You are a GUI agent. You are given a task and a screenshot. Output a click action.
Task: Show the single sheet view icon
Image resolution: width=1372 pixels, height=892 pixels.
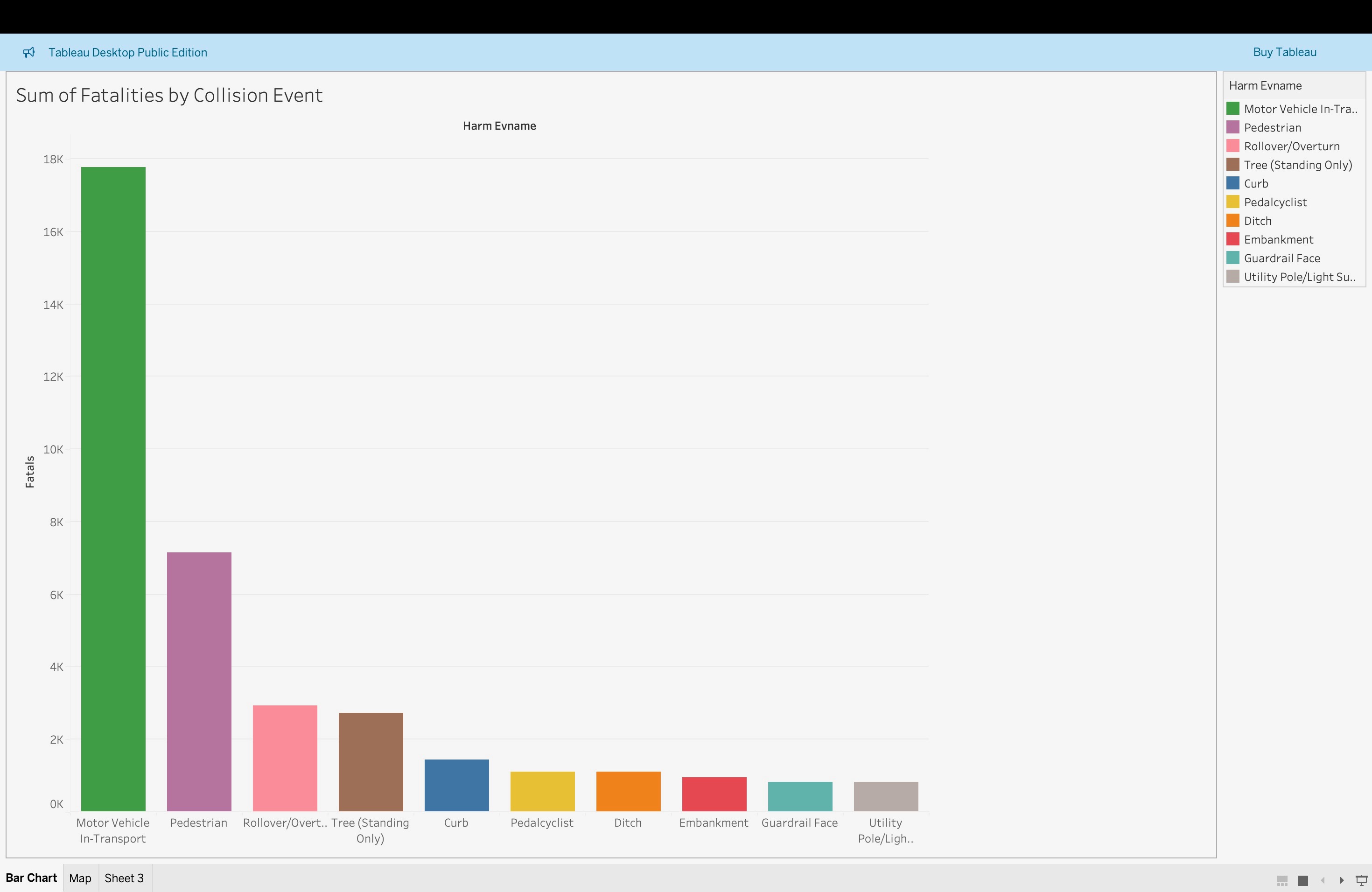tap(1302, 880)
